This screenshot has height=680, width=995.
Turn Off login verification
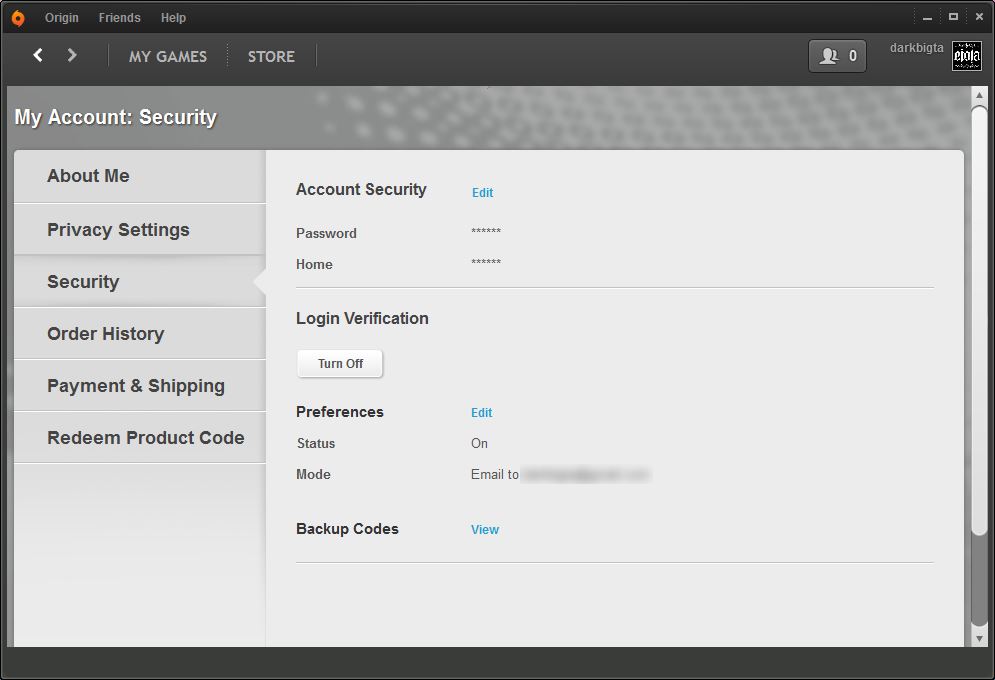coord(340,364)
